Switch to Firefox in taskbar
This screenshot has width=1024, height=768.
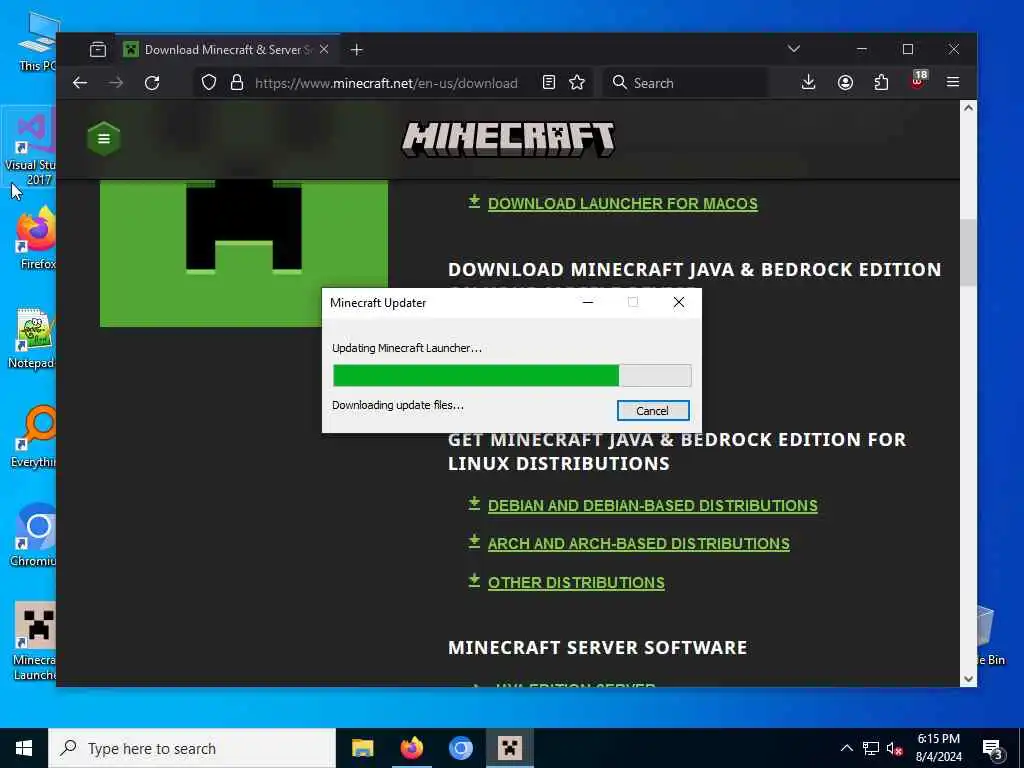pos(411,748)
